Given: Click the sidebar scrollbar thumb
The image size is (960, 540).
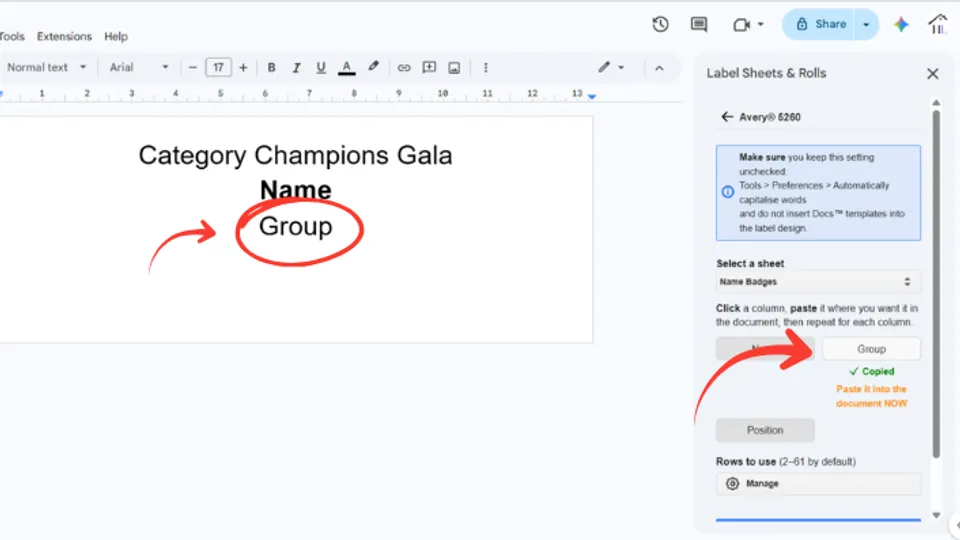Looking at the screenshot, I should 936,283.
